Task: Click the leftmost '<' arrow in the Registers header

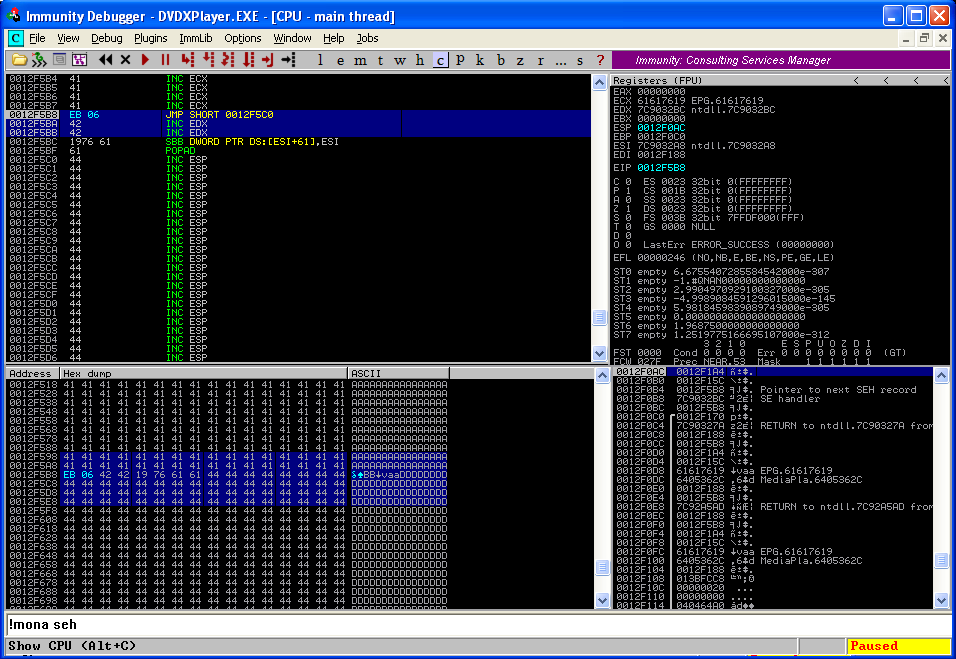Action: coord(856,80)
